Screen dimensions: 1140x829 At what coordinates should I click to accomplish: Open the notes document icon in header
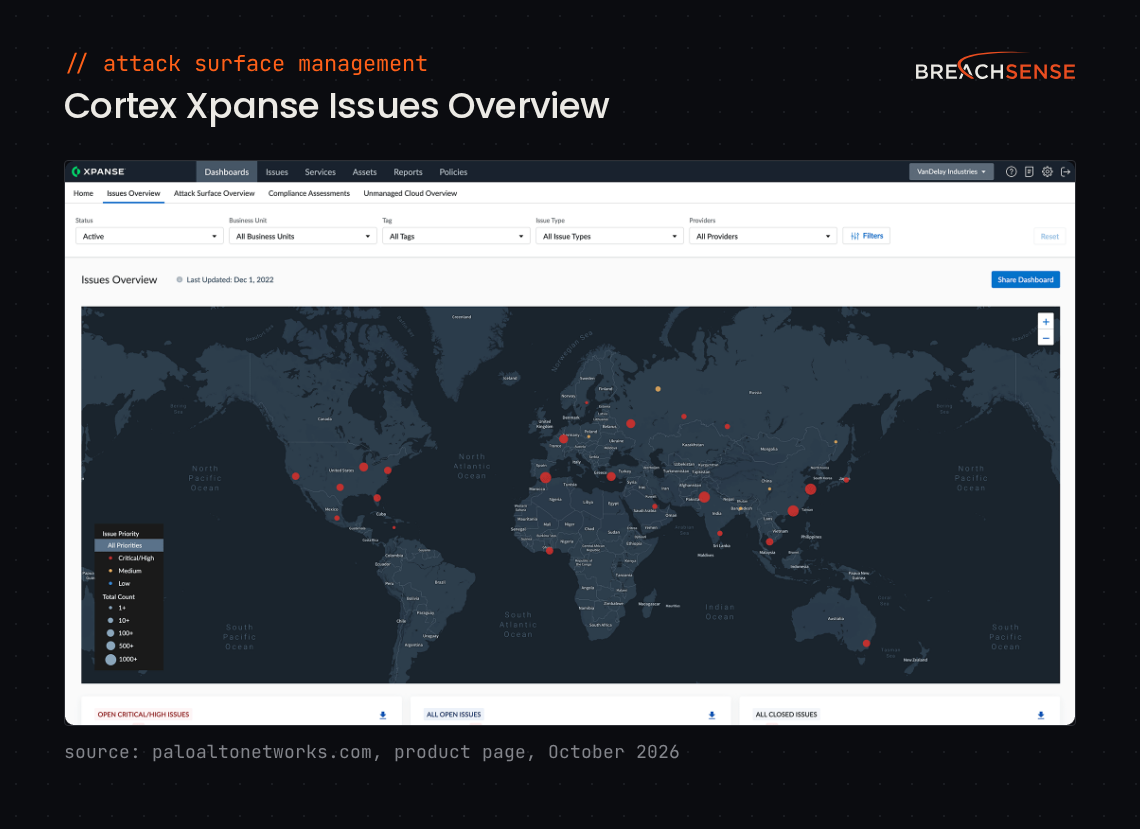[1029, 172]
